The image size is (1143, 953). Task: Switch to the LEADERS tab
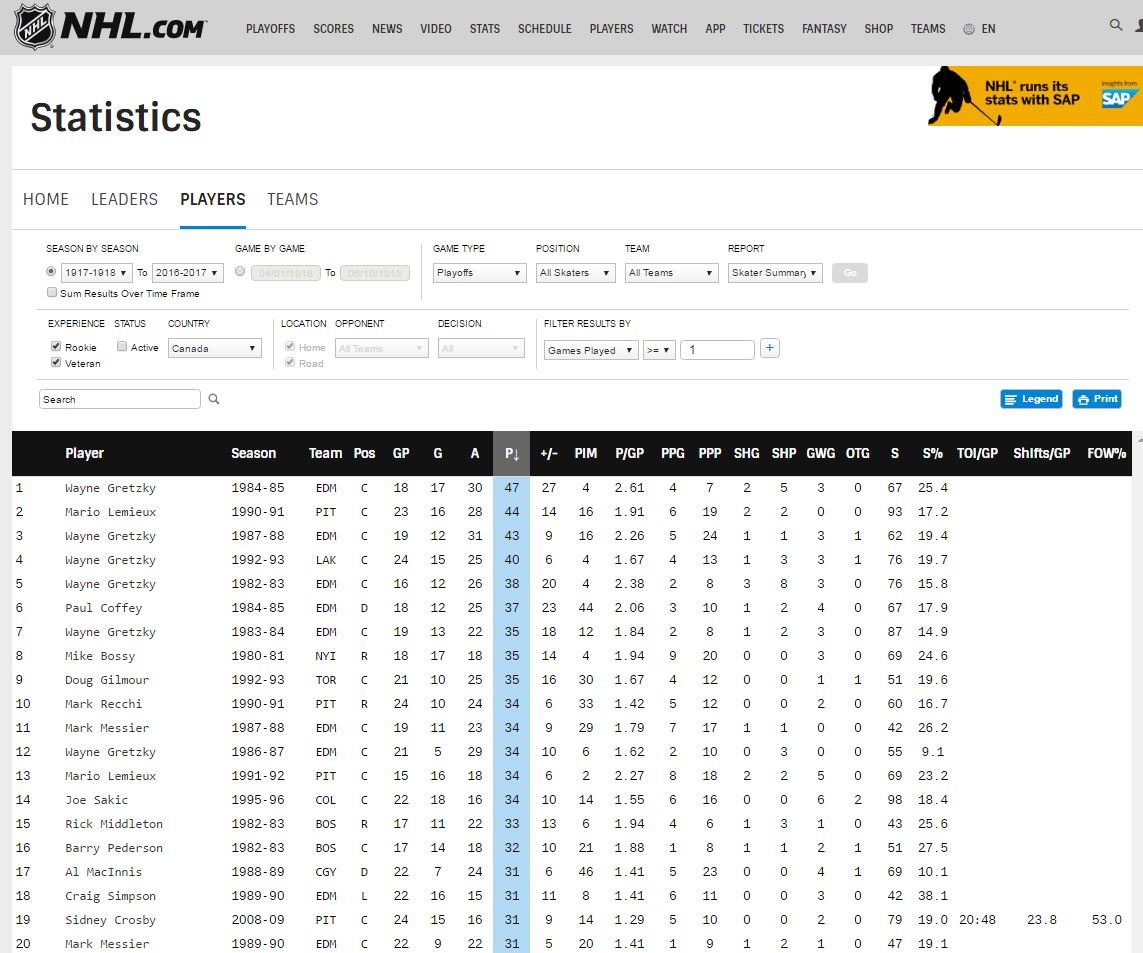point(124,199)
